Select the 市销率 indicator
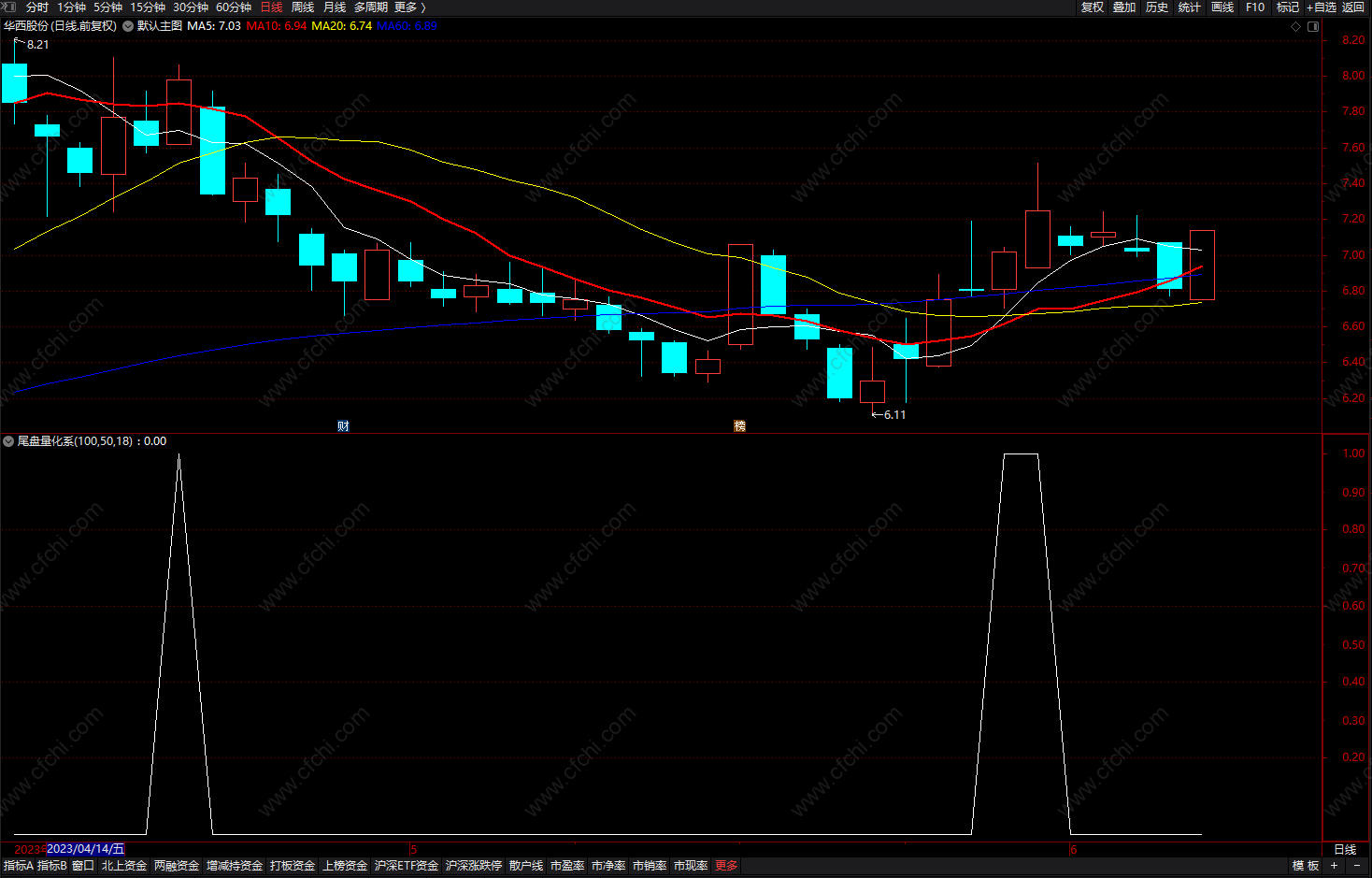The height and width of the screenshot is (878, 1372). 650,866
